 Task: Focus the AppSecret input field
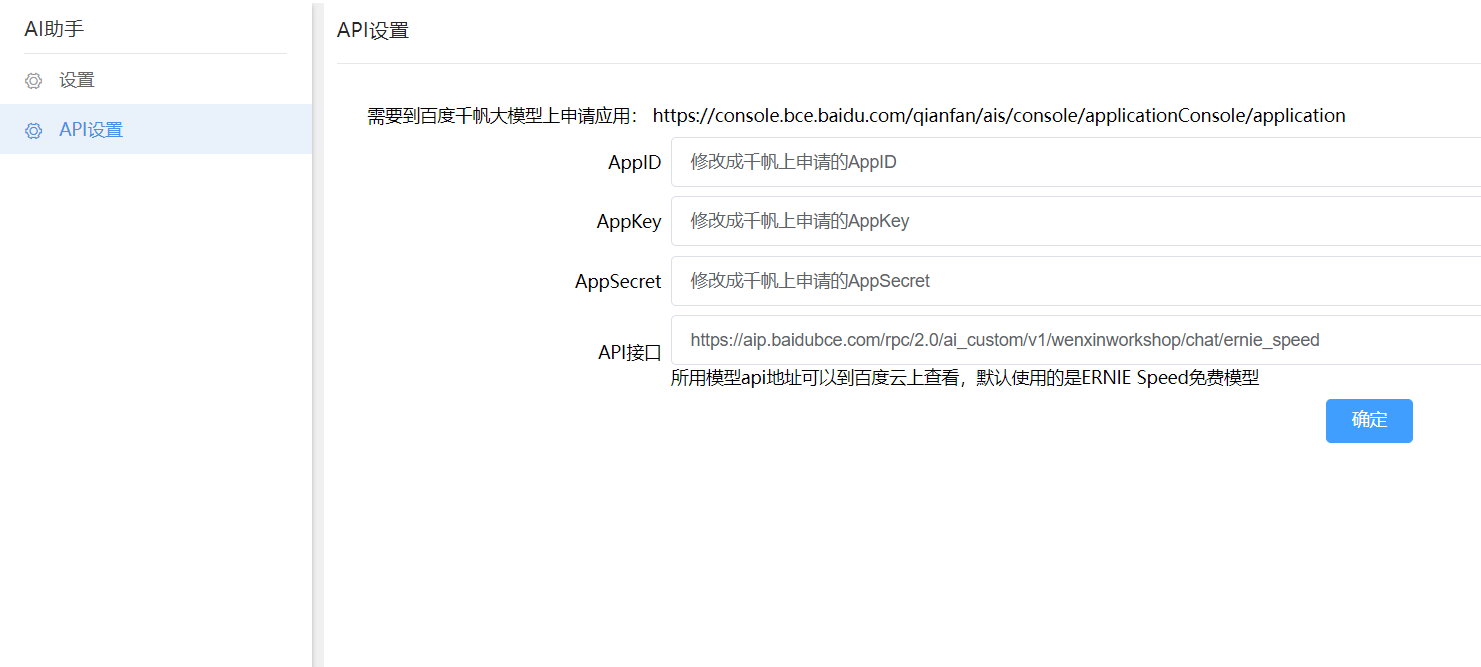(1074, 281)
